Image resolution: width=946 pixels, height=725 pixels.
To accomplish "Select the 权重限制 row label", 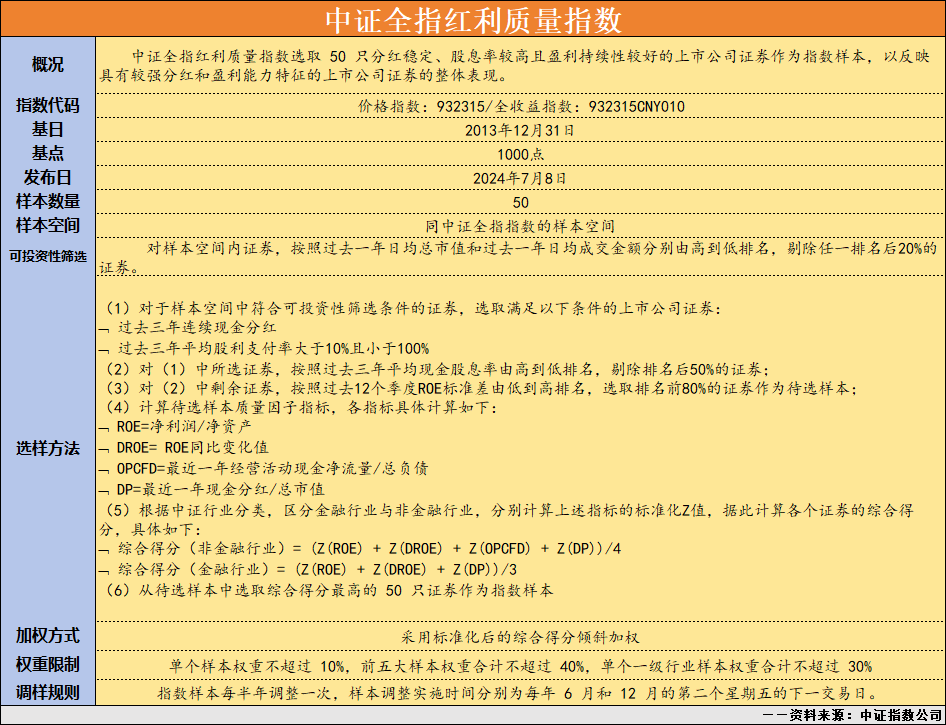I will [48, 665].
